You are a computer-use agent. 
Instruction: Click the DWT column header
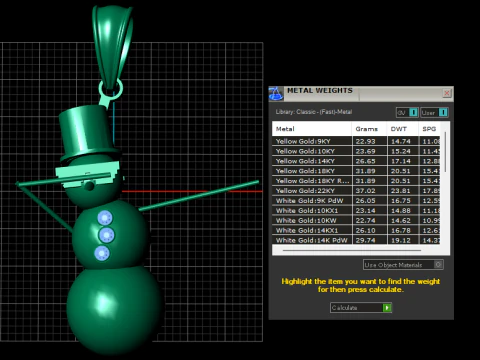(402, 129)
